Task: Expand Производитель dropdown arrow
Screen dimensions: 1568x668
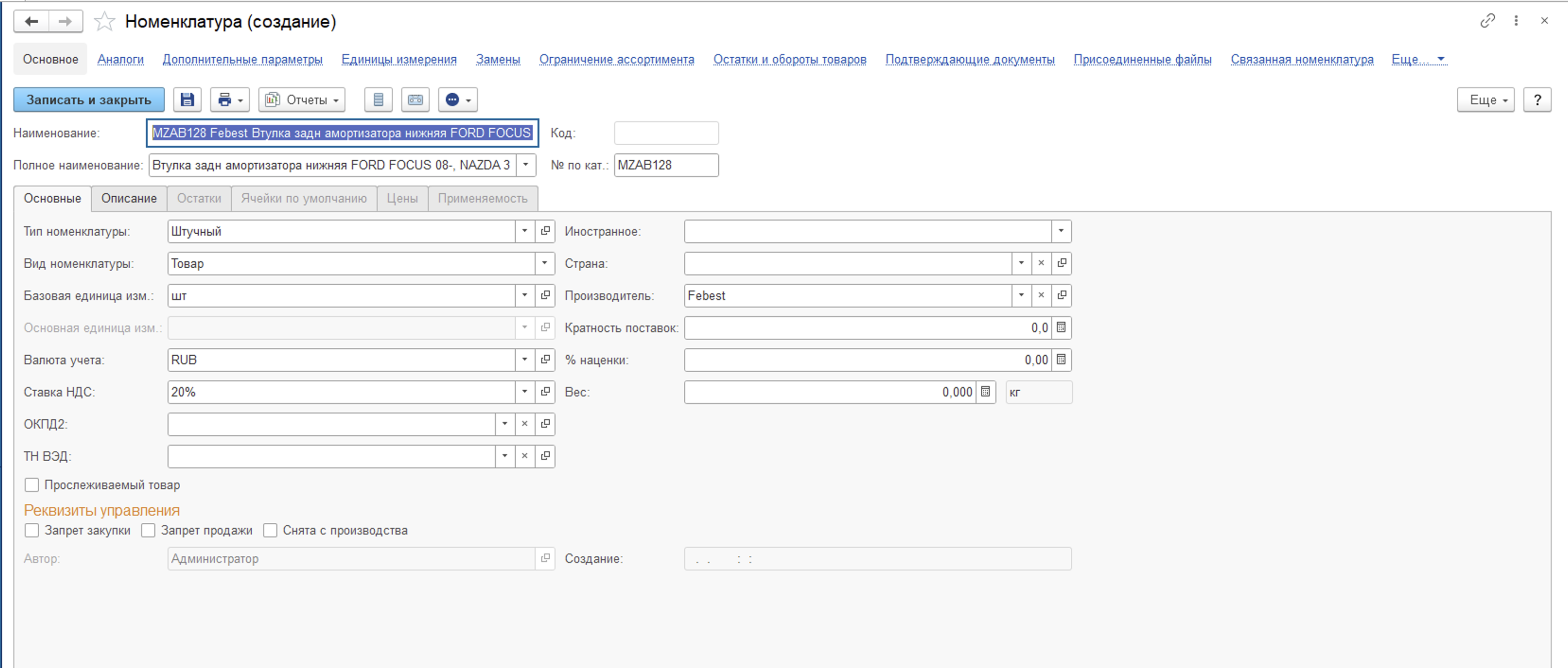Action: [1021, 296]
